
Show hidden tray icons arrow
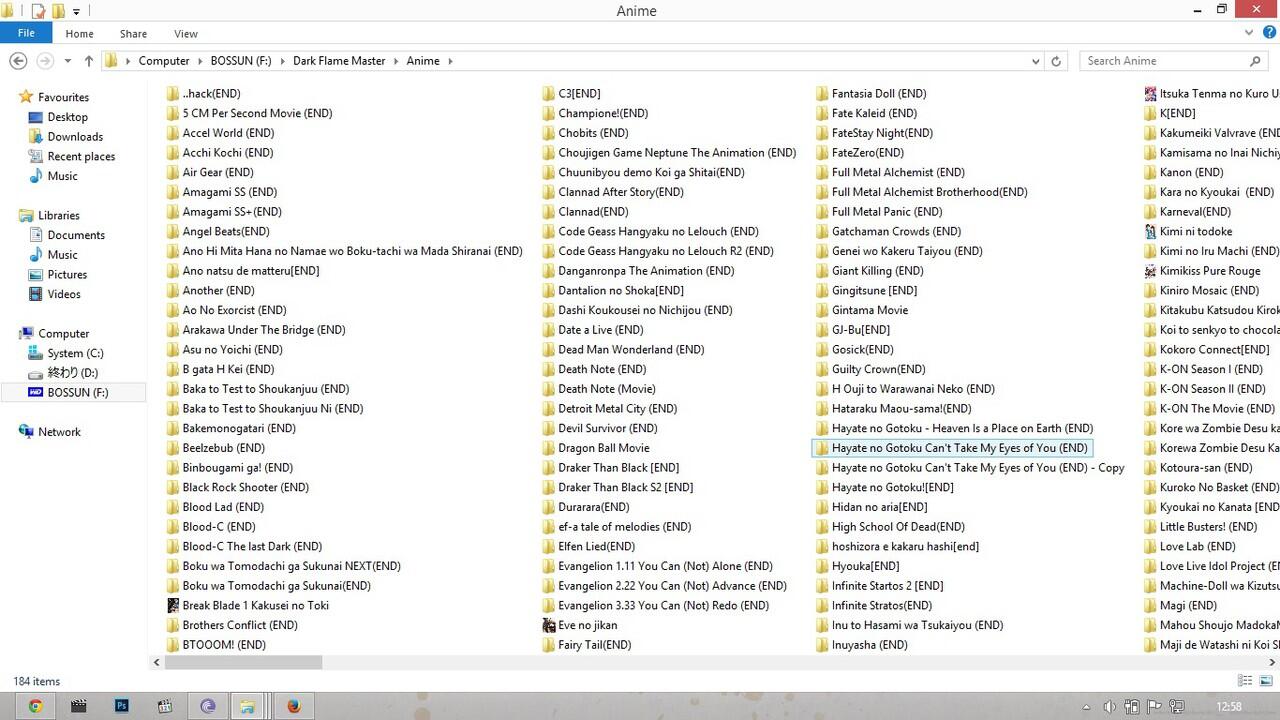1087,707
